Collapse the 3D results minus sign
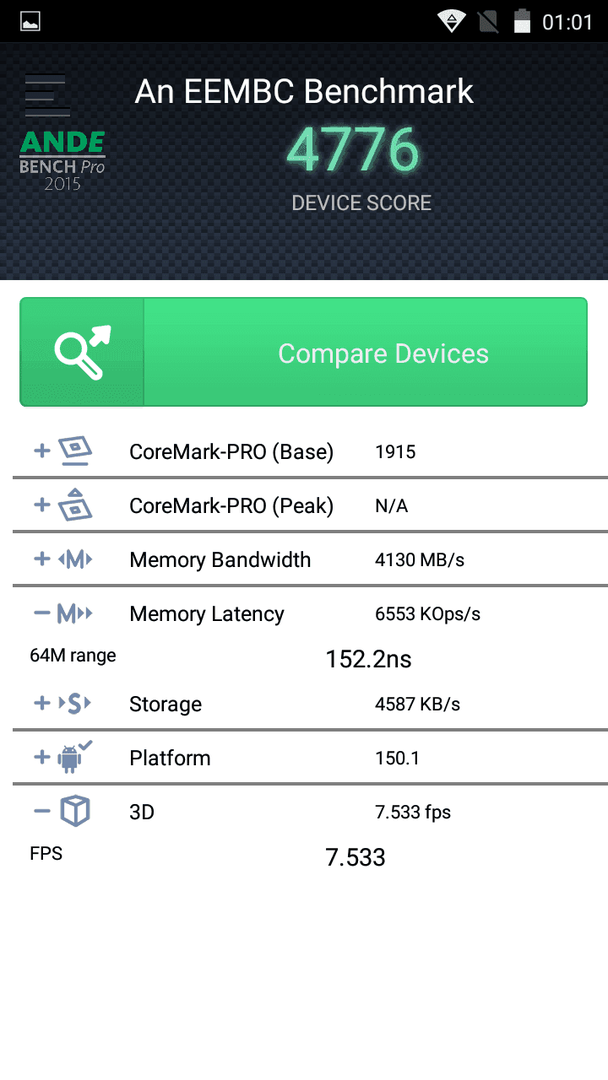Viewport: 608px width, 1080px height. click(42, 811)
